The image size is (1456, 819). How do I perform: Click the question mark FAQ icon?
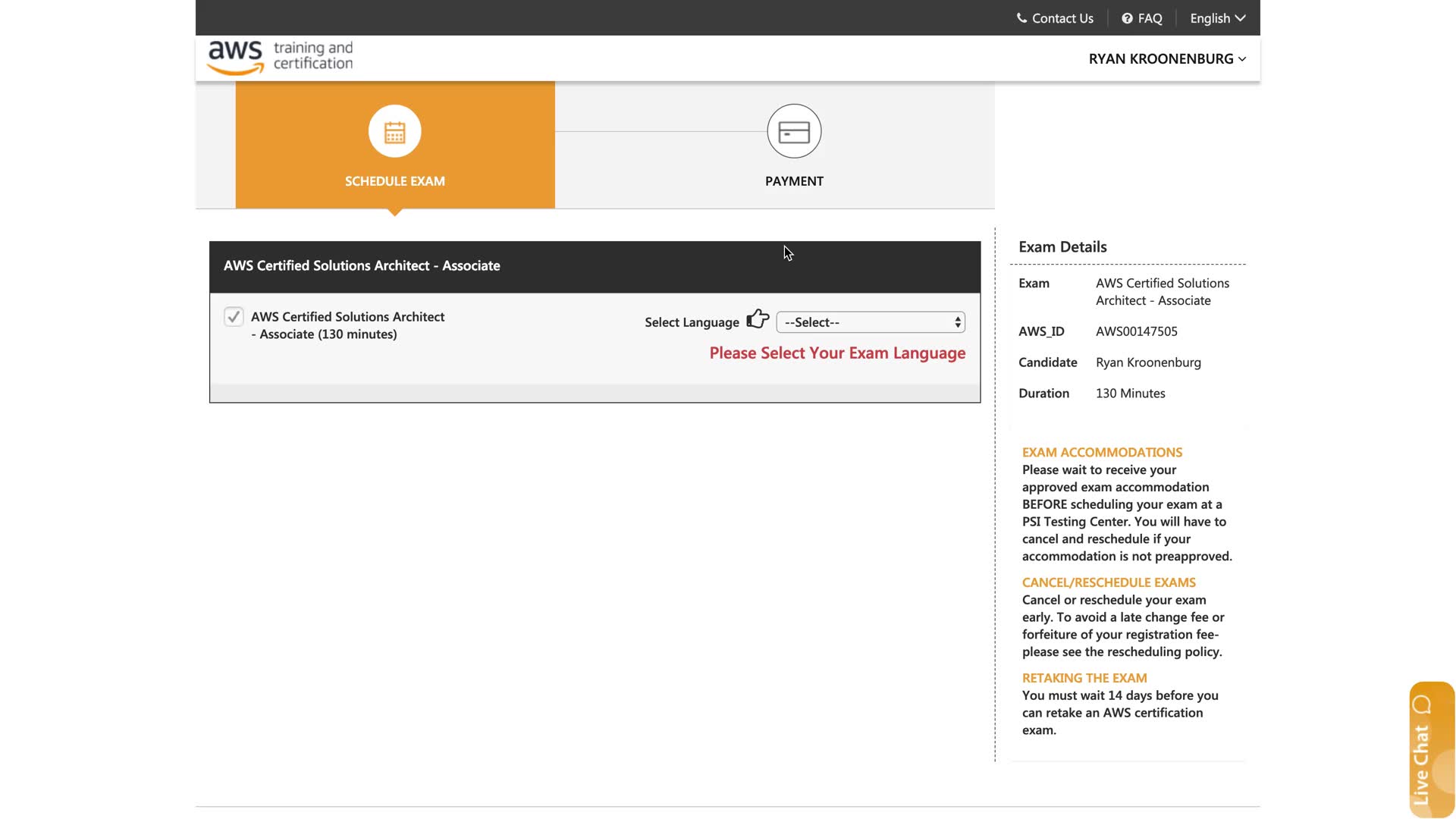1127,18
